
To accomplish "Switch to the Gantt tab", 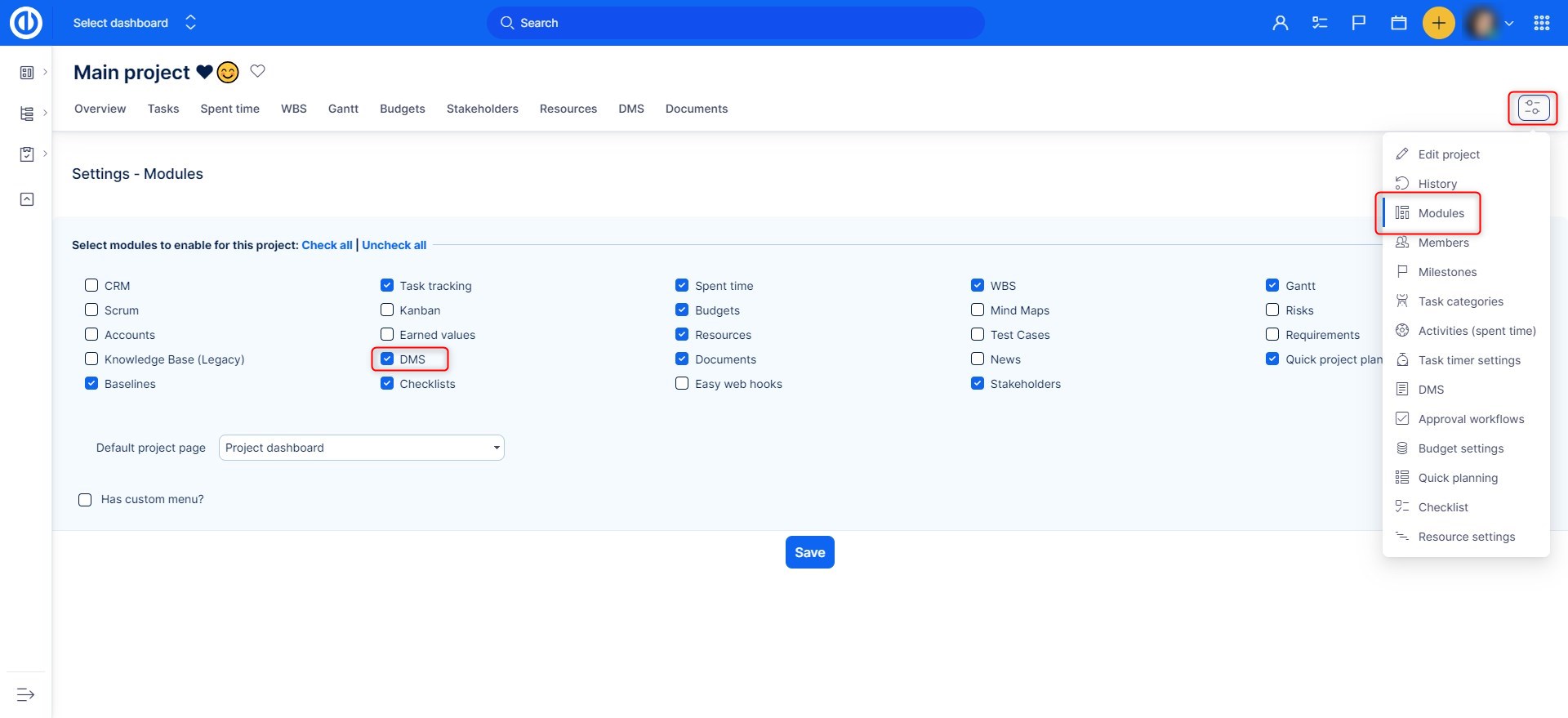I will 343,109.
